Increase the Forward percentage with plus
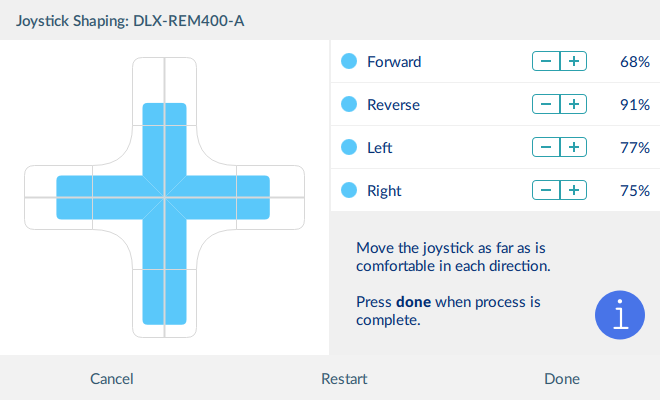660x400 pixels. coord(573,61)
